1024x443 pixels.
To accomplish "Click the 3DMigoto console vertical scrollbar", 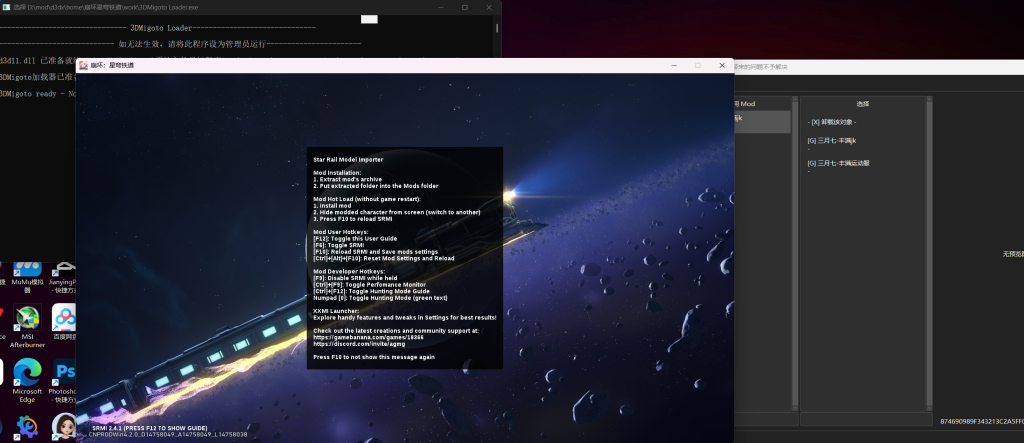I will tap(497, 28).
